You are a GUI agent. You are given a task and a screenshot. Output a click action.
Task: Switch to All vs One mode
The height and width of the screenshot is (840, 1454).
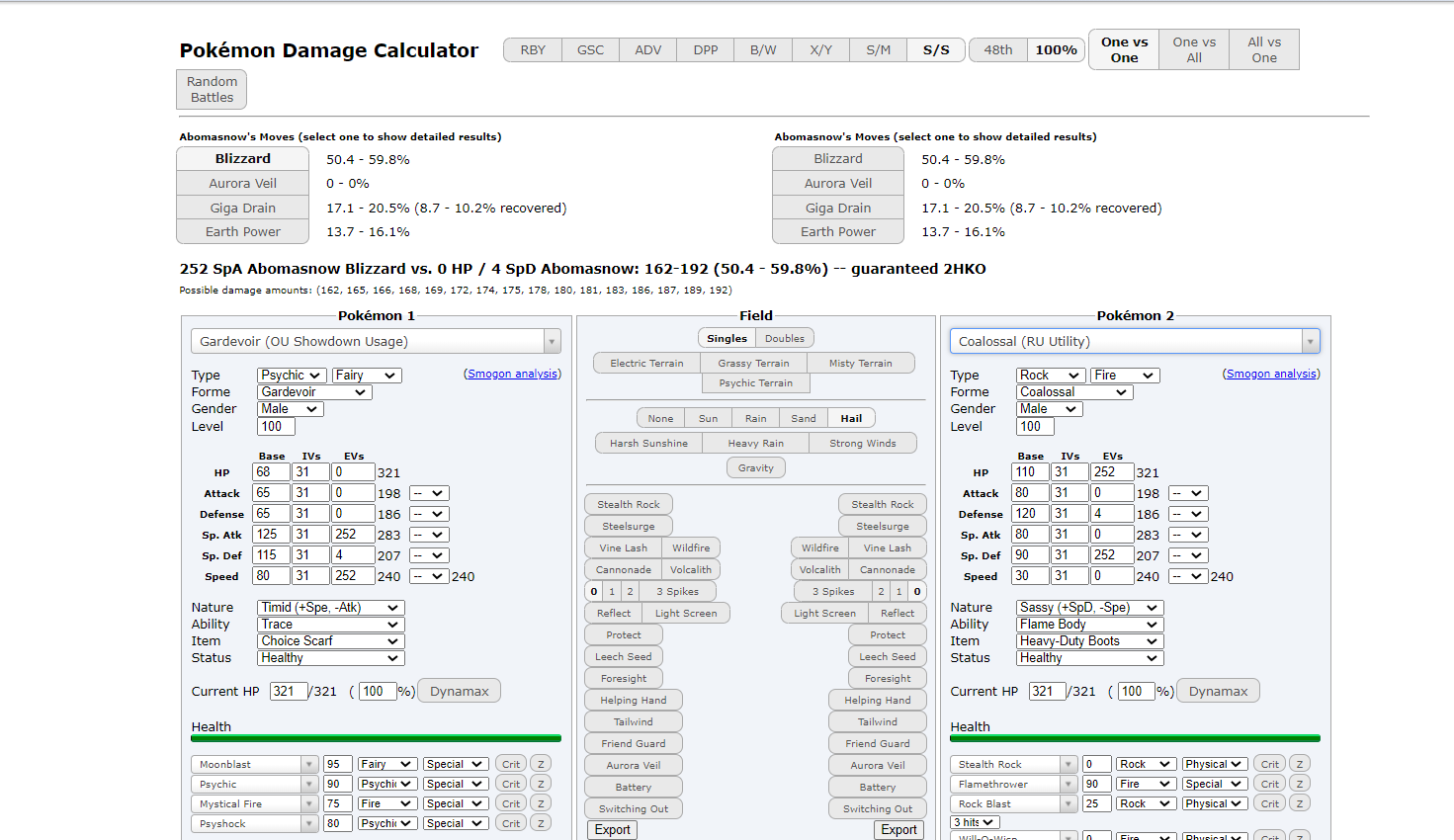pyautogui.click(x=1264, y=49)
